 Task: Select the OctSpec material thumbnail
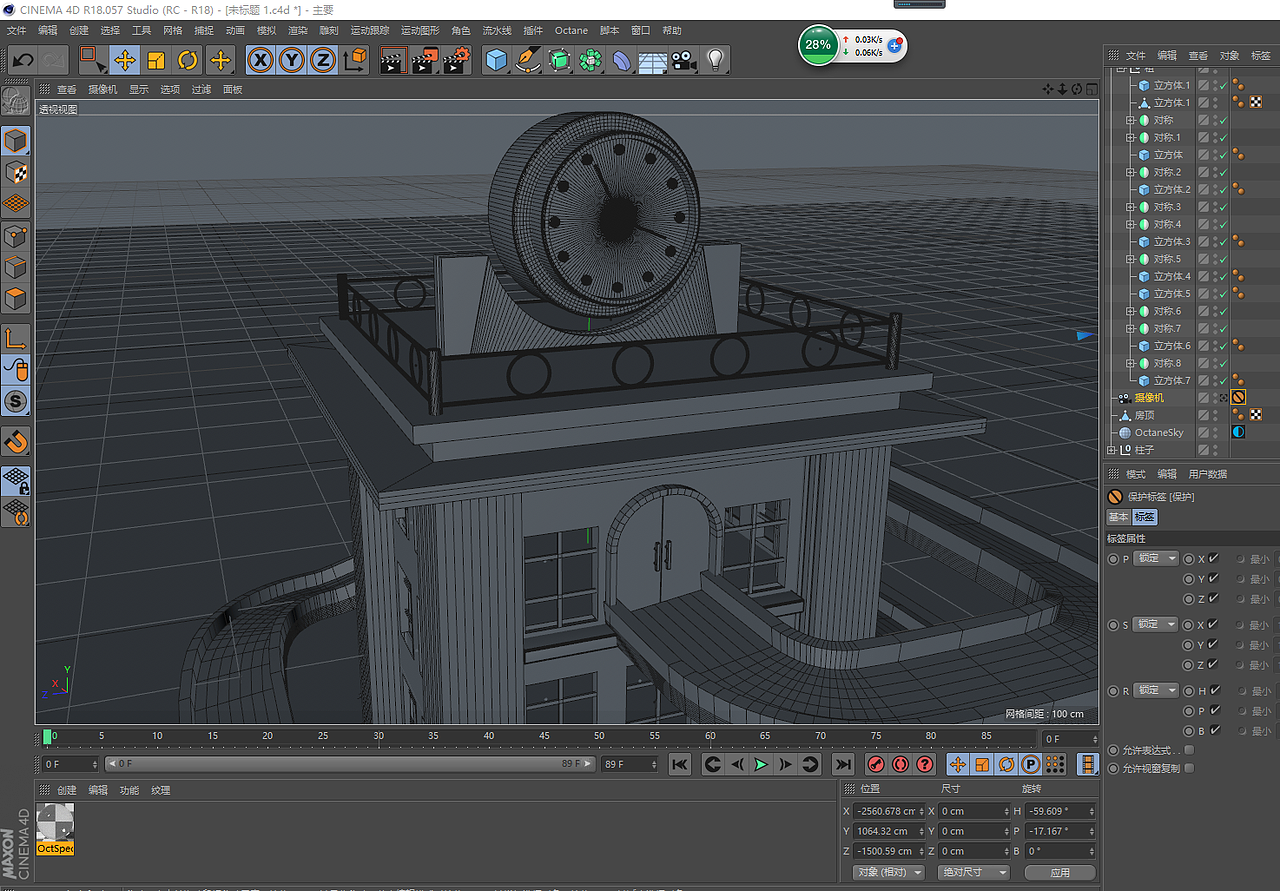[x=55, y=829]
